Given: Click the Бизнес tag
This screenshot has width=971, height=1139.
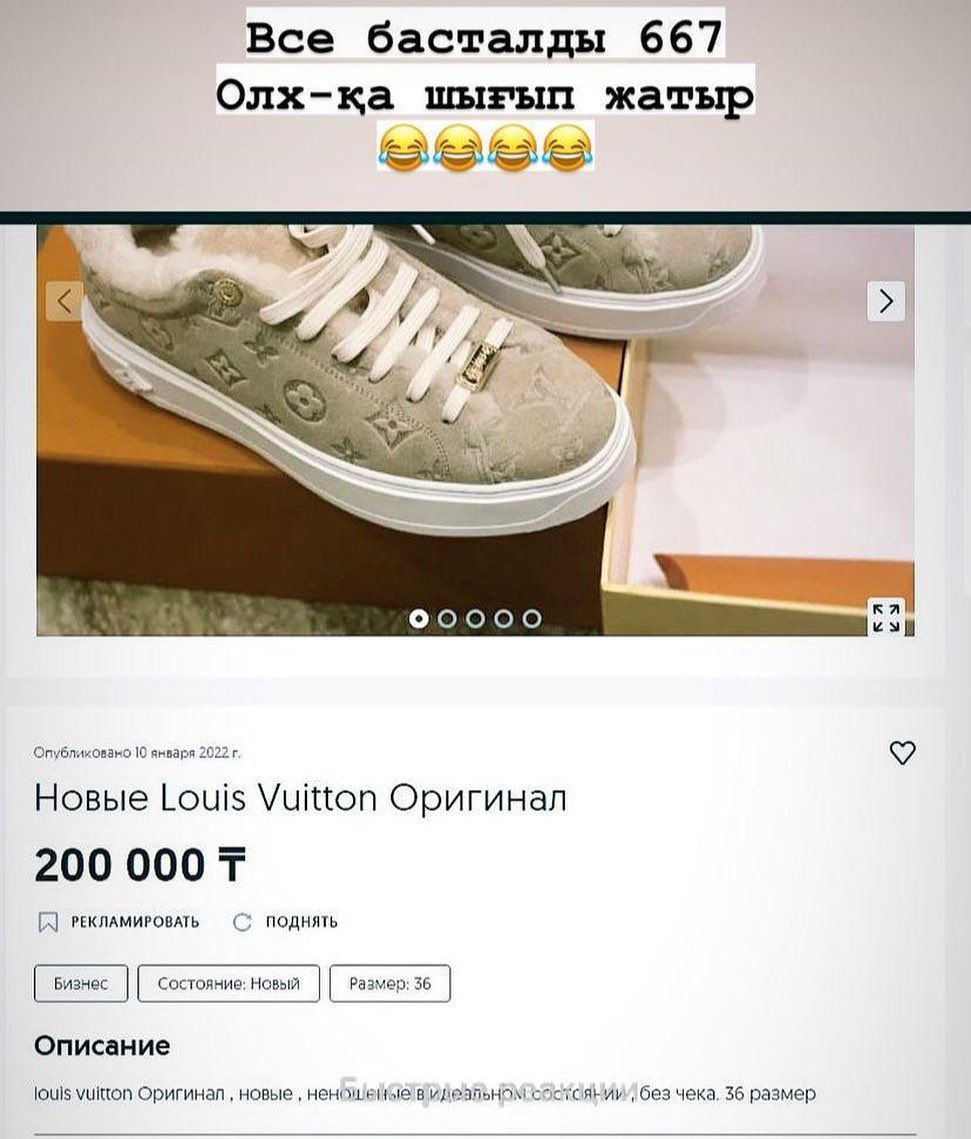Looking at the screenshot, I should [81, 984].
